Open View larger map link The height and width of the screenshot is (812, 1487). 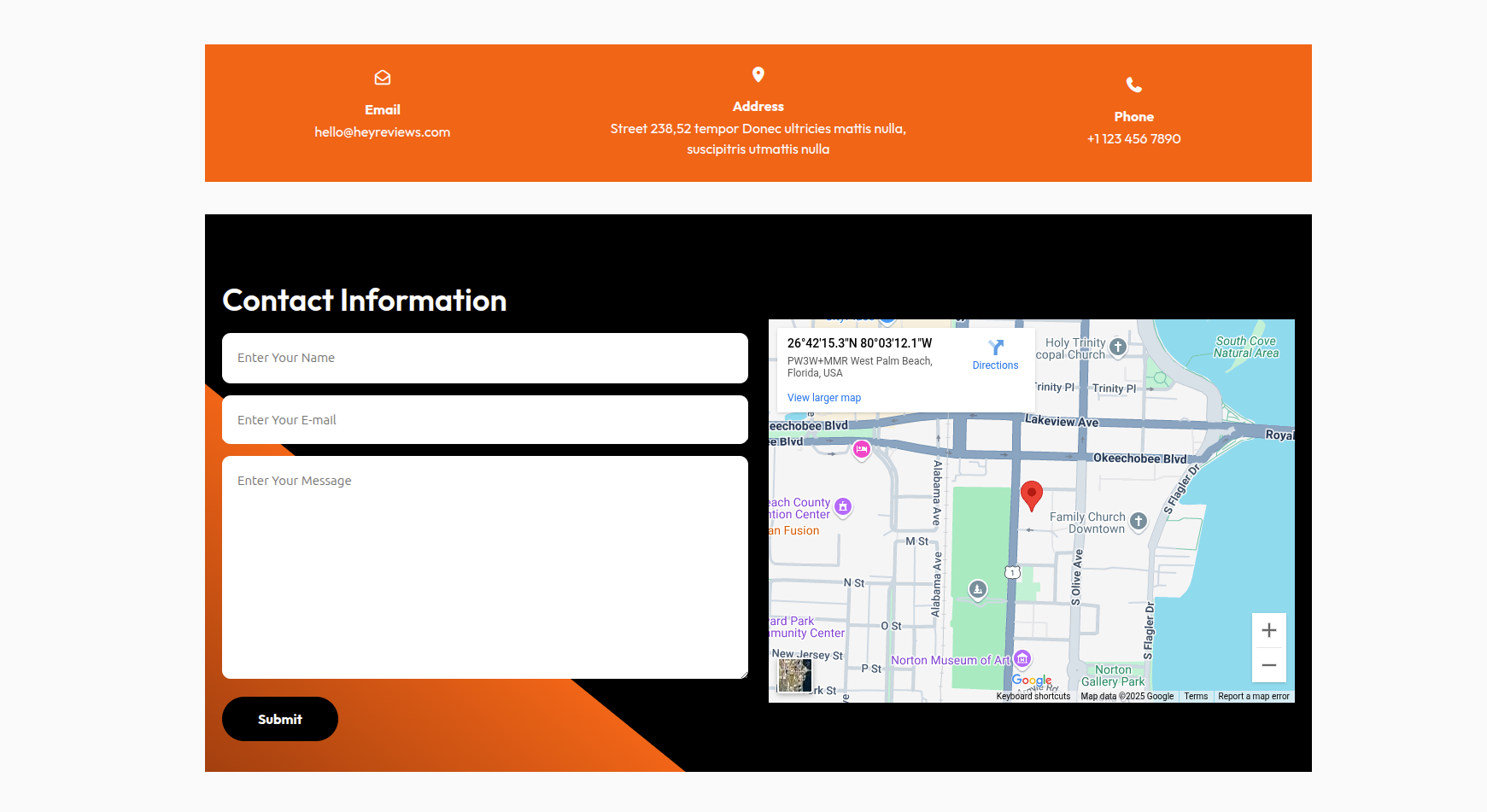pyautogui.click(x=823, y=398)
